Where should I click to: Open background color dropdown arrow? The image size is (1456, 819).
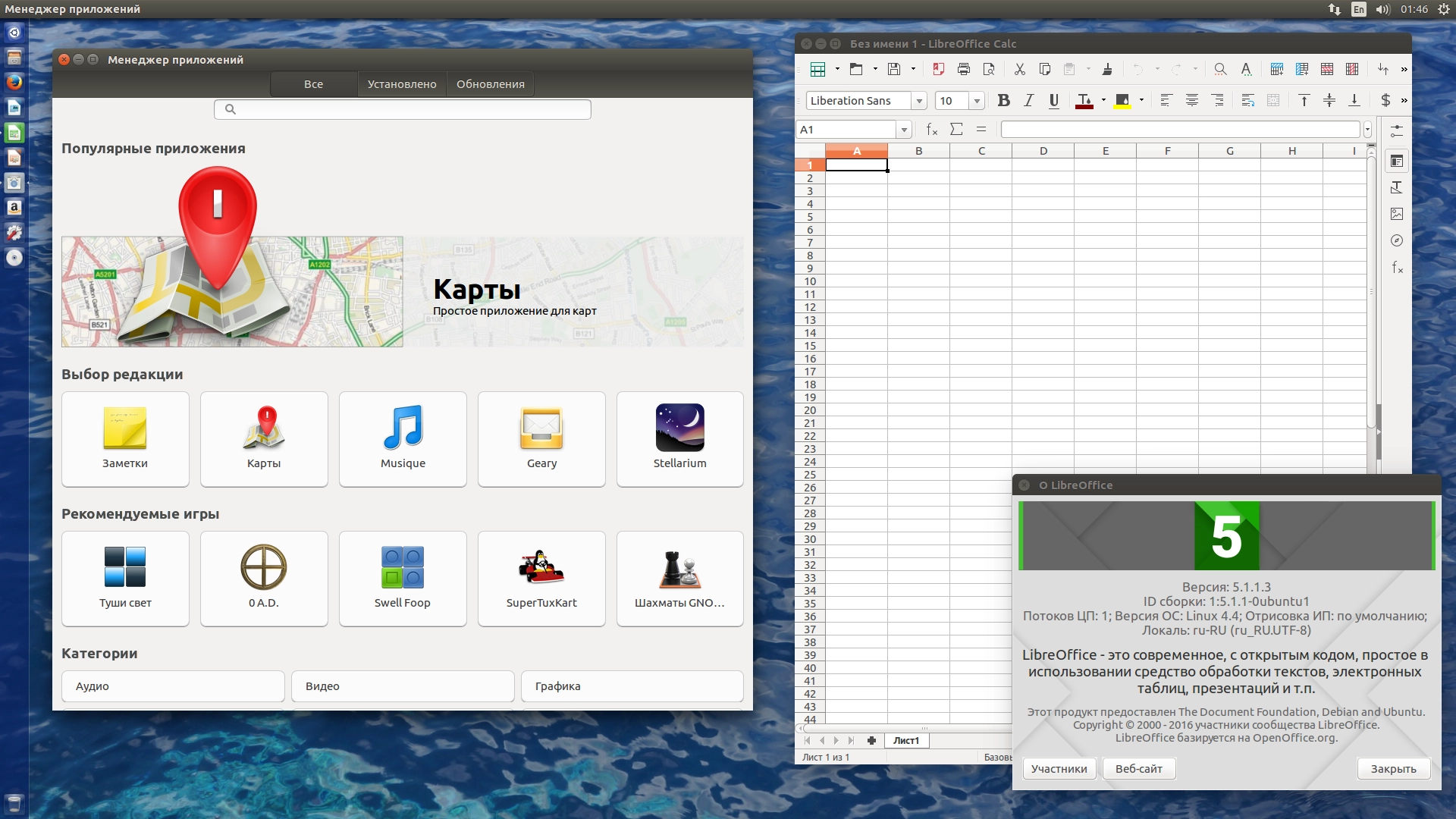1141,100
